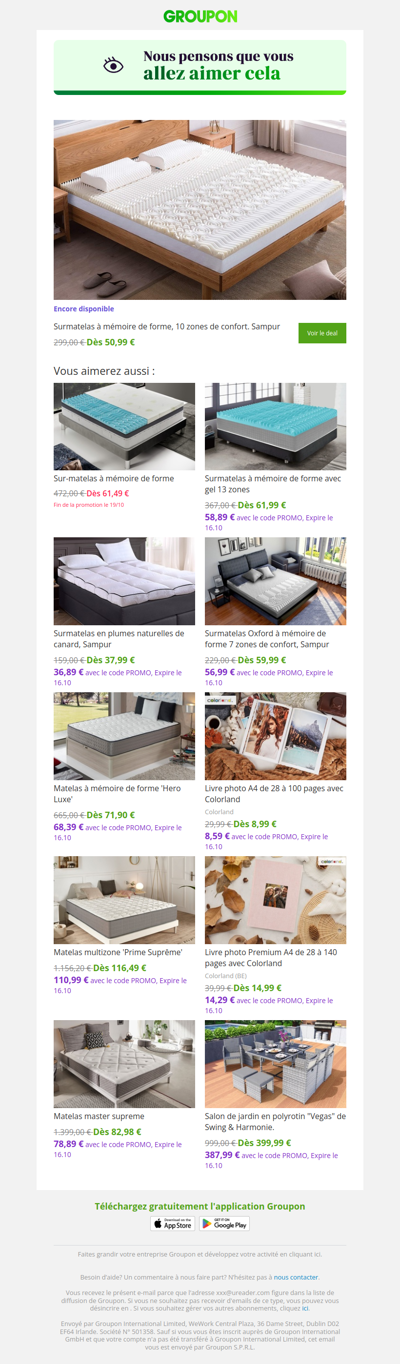Open the A4 photo book image
400x1364 pixels.
click(x=276, y=736)
